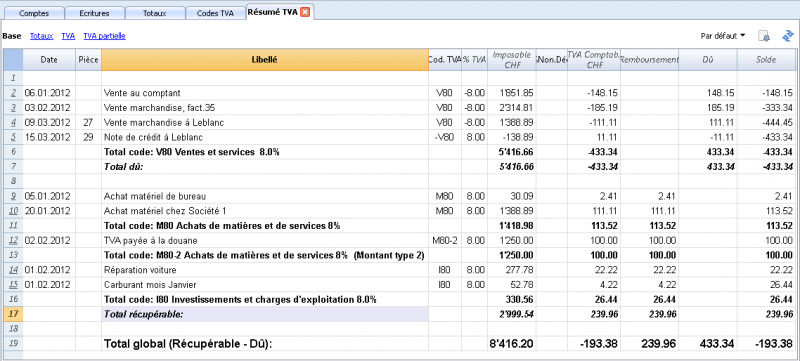
Task: Select row number 12
Action: click(13, 241)
